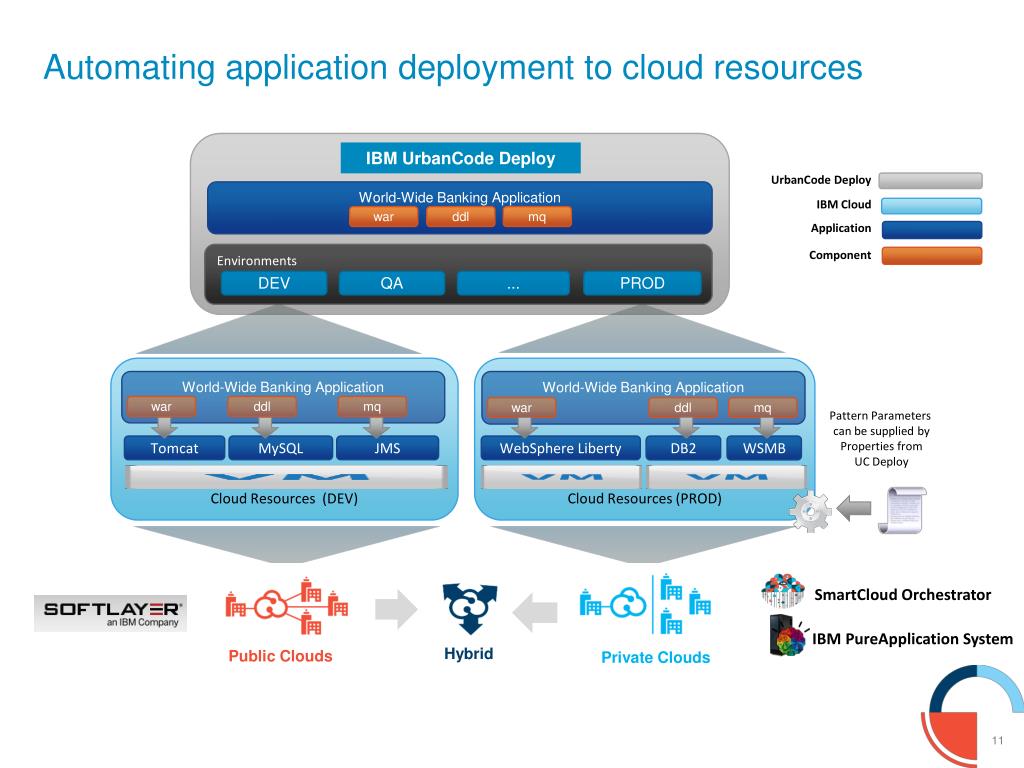Click the "Public Clouds" label
Viewport: 1024px width, 768px height.
pos(280,656)
